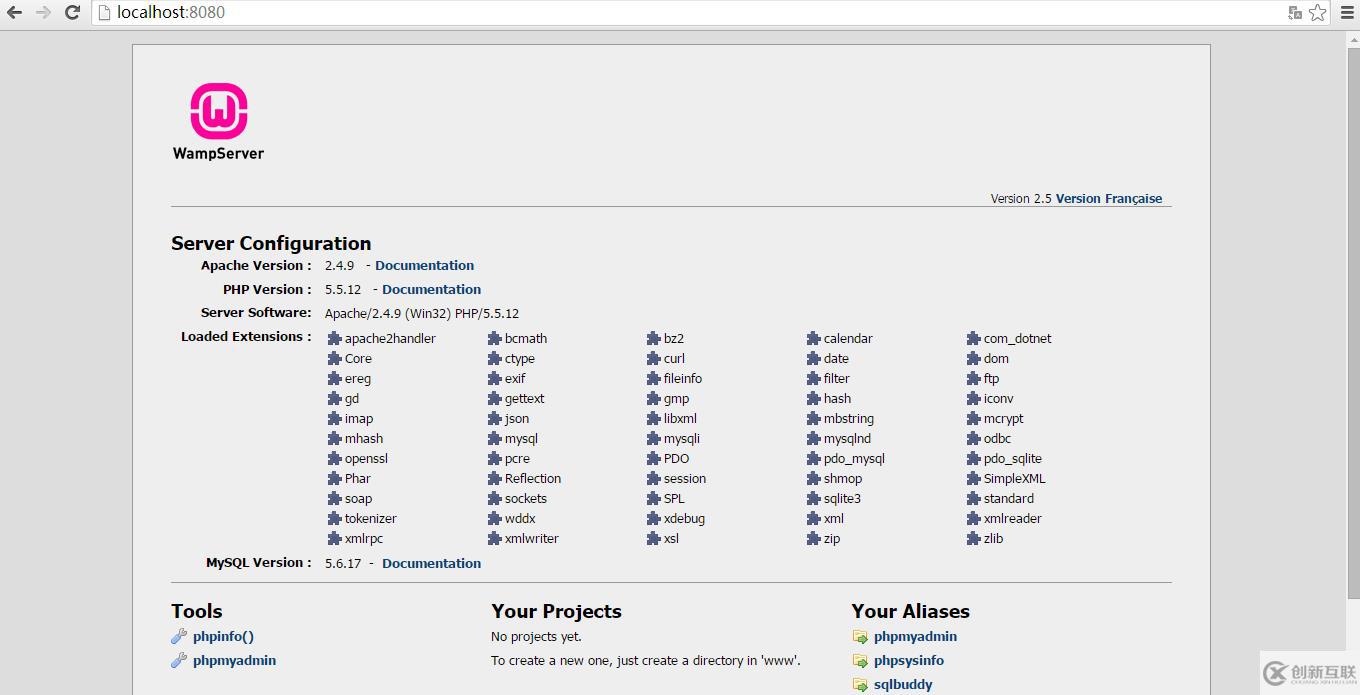The image size is (1360, 695).
Task: Click puzzle icon next to xdebug
Action: click(x=654, y=519)
